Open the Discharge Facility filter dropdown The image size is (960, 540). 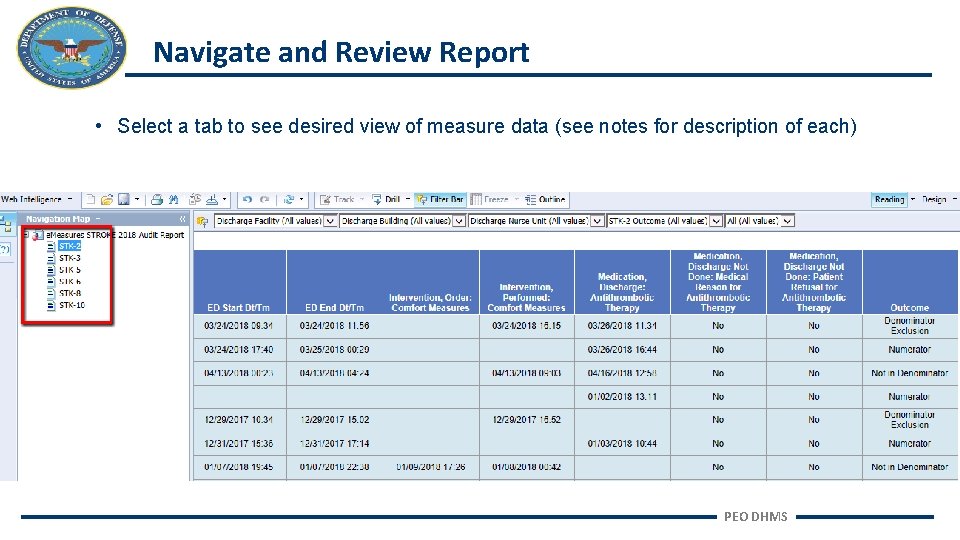click(330, 221)
